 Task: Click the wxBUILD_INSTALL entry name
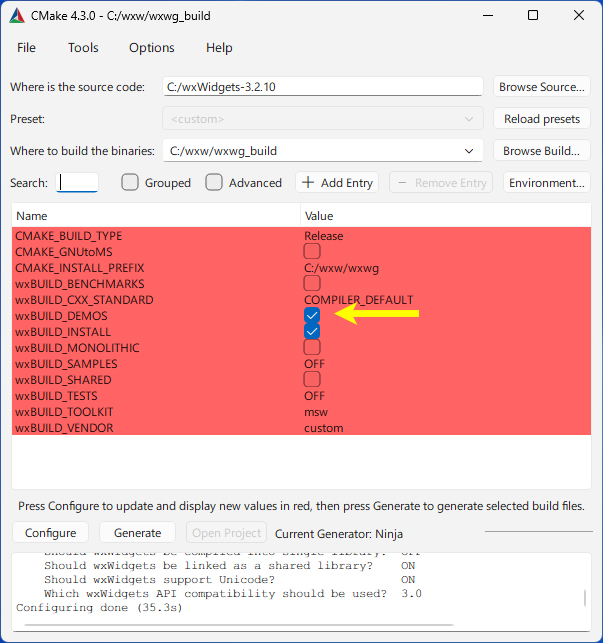click(x=63, y=332)
